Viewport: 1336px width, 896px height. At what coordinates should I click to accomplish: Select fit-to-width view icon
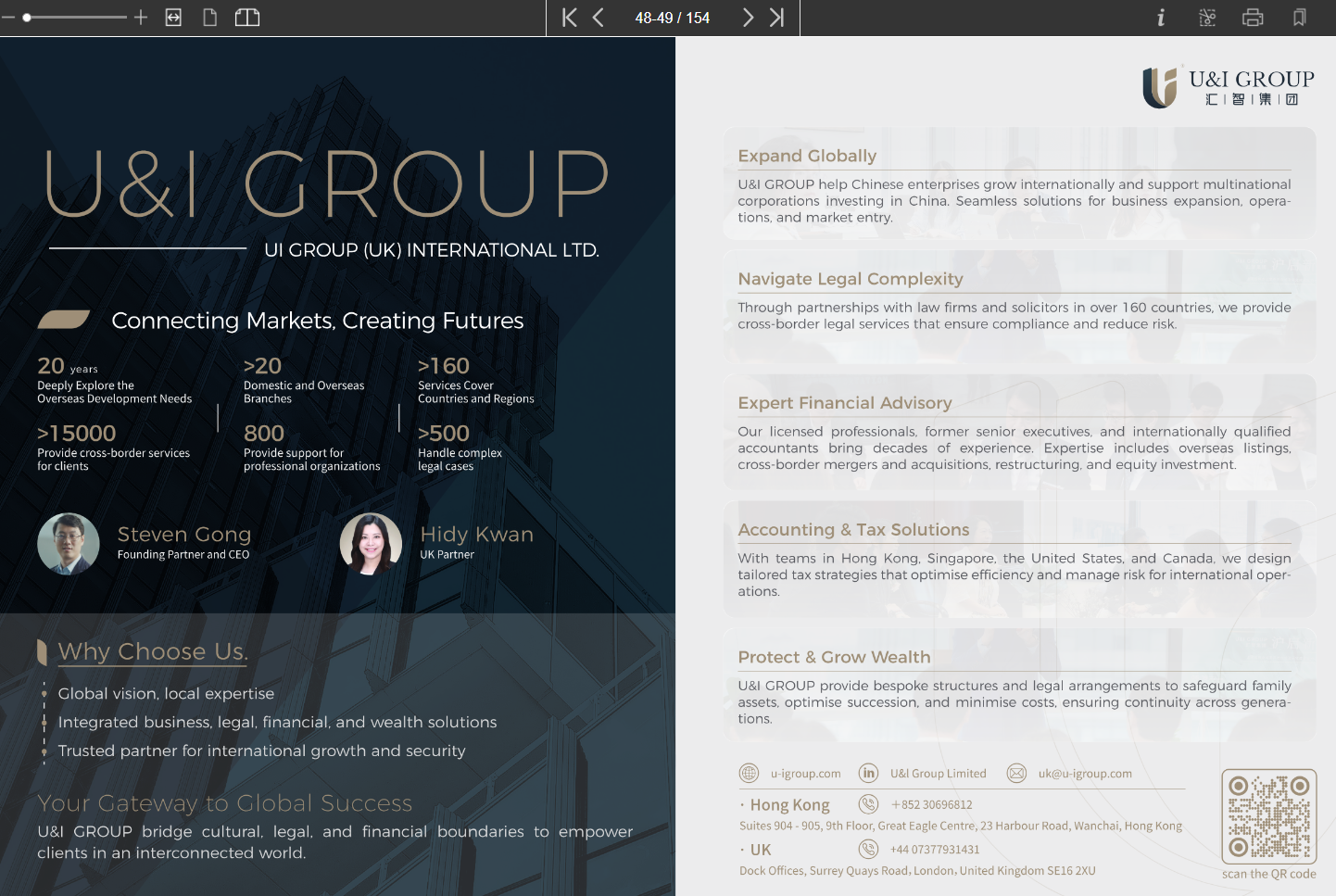(x=173, y=18)
